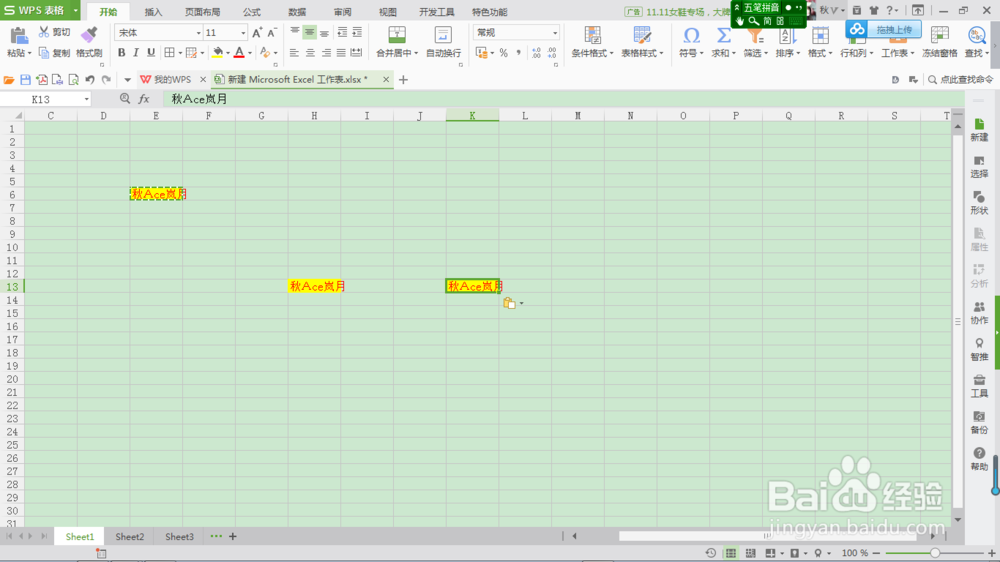Screen dimensions: 1000x562
Task: Toggle Bold formatting
Action: (x=121, y=53)
